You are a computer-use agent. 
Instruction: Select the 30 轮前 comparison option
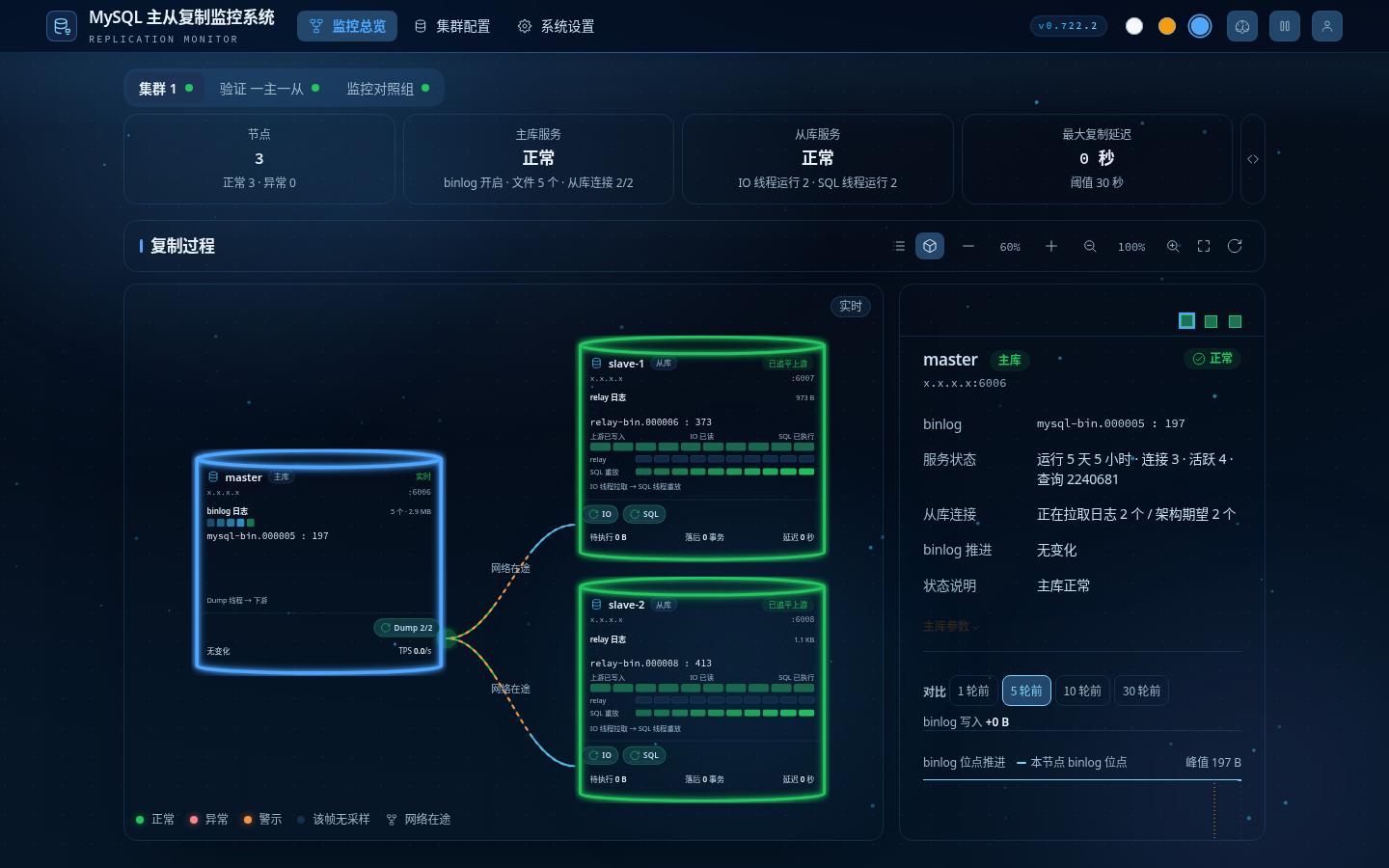[1141, 691]
